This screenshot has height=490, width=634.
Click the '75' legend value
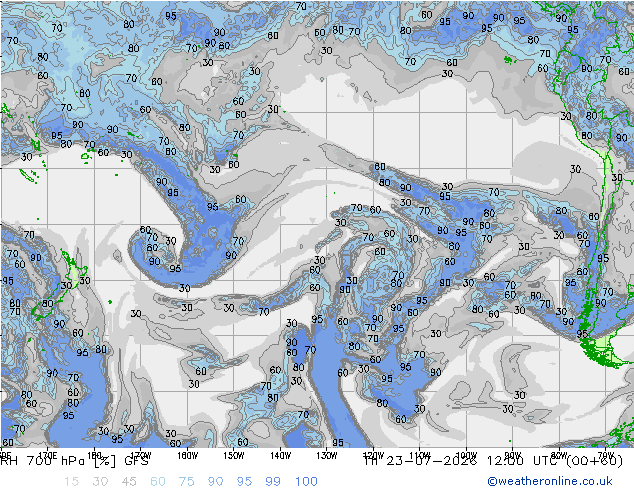(187, 481)
